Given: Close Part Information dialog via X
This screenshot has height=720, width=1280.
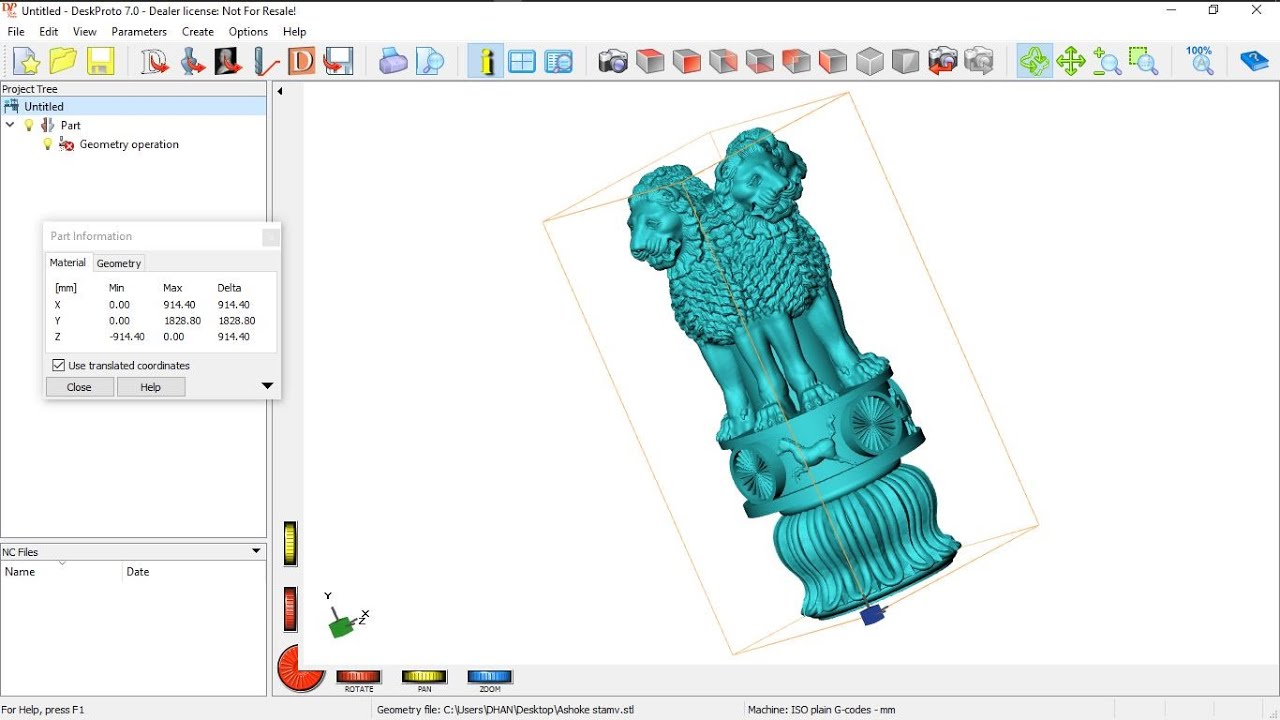Looking at the screenshot, I should pos(270,237).
